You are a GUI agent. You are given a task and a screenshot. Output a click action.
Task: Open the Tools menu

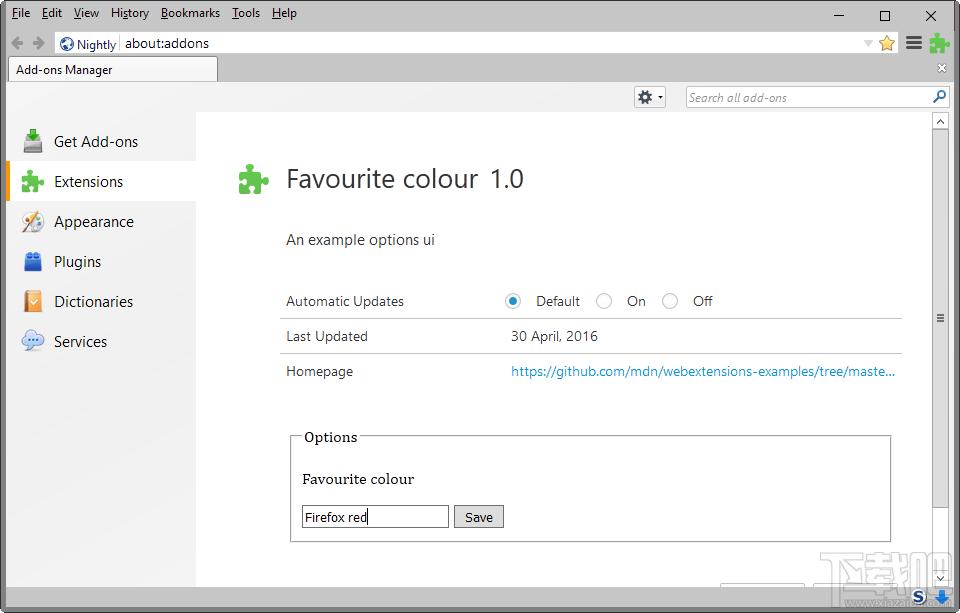246,13
